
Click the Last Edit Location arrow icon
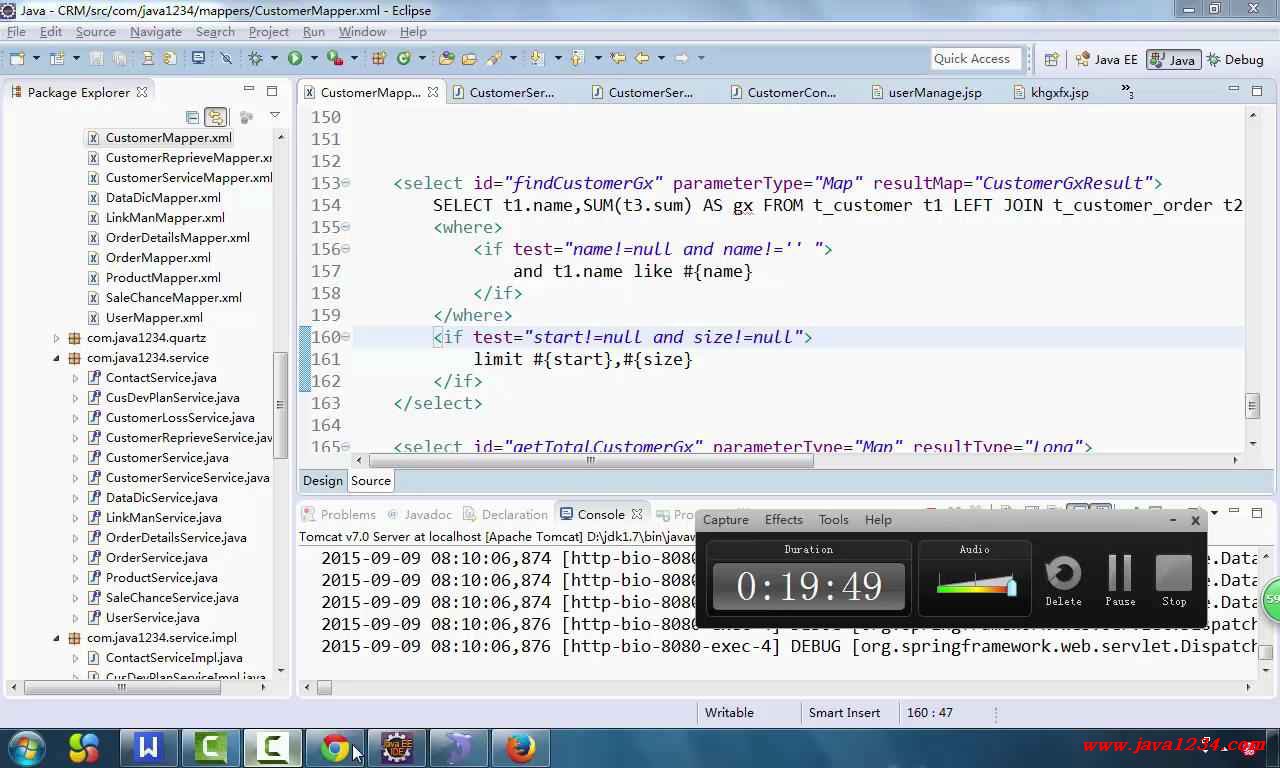pyautogui.click(x=618, y=58)
